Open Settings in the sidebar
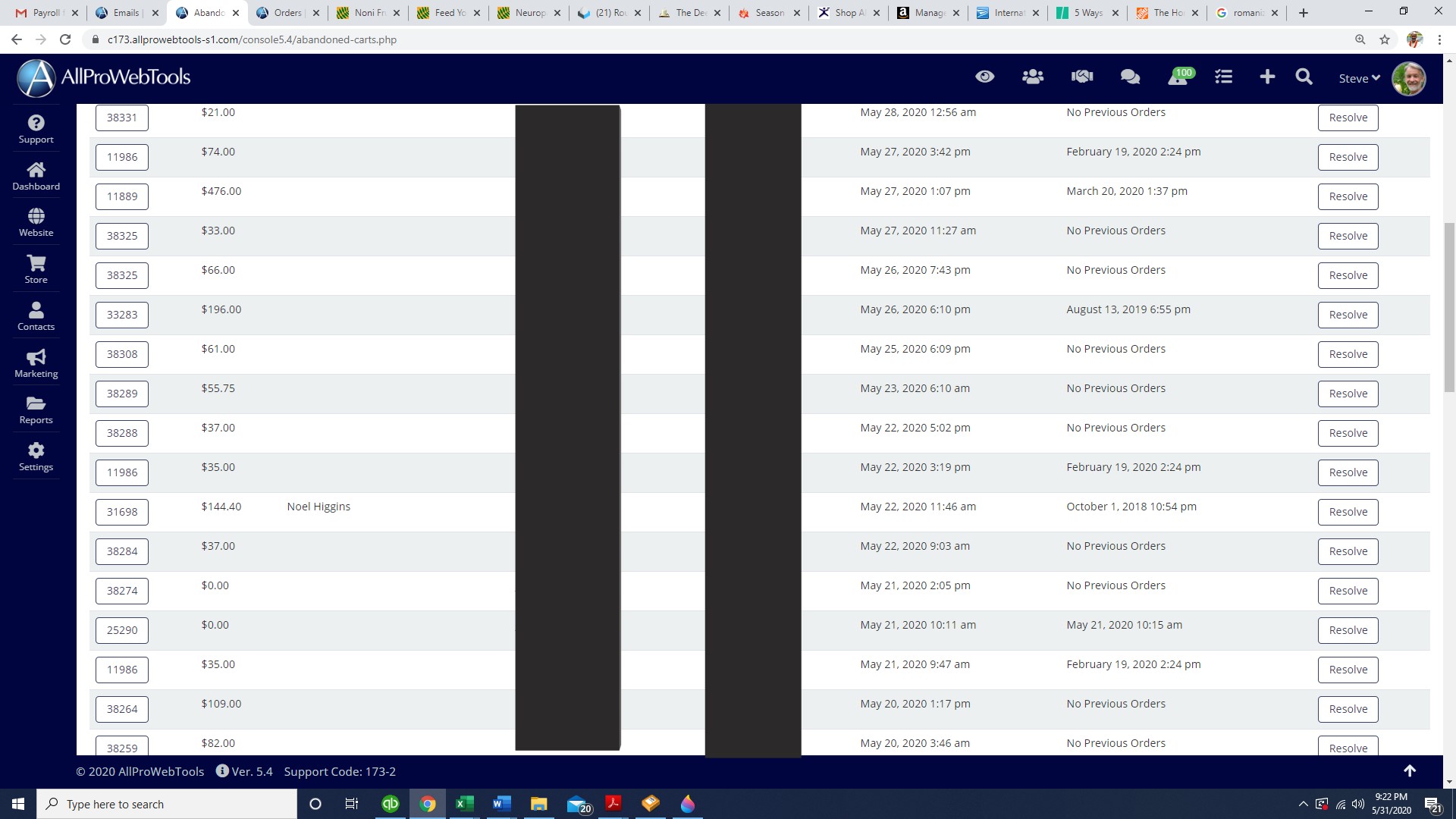 point(36,457)
